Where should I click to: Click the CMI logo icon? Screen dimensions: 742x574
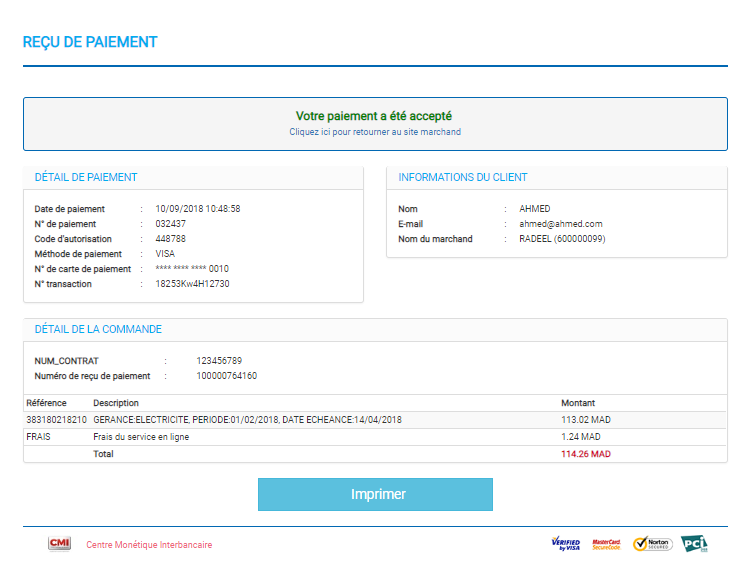pos(59,544)
